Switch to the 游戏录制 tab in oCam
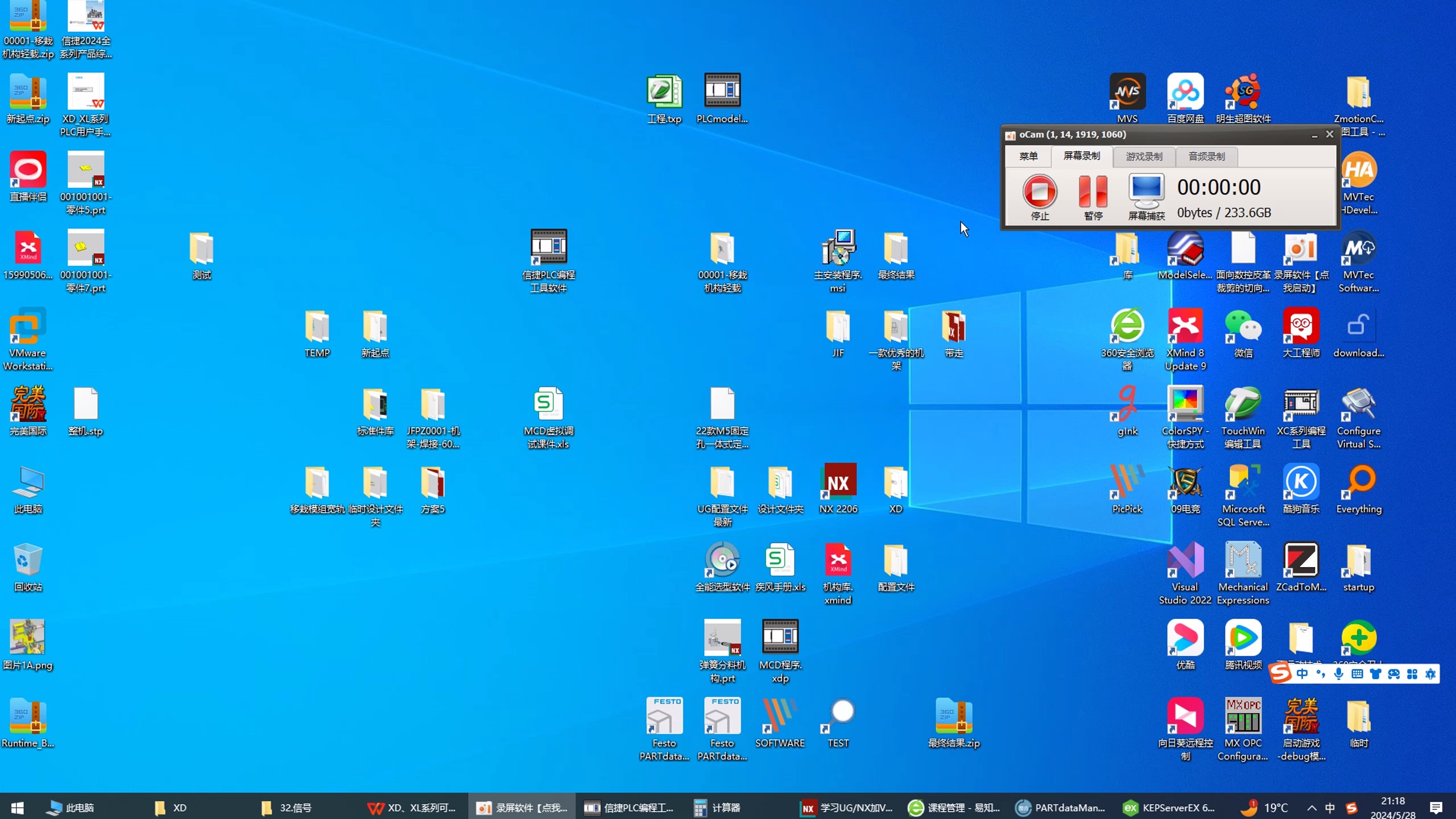Screen dimensions: 1456x819 [1144, 156]
